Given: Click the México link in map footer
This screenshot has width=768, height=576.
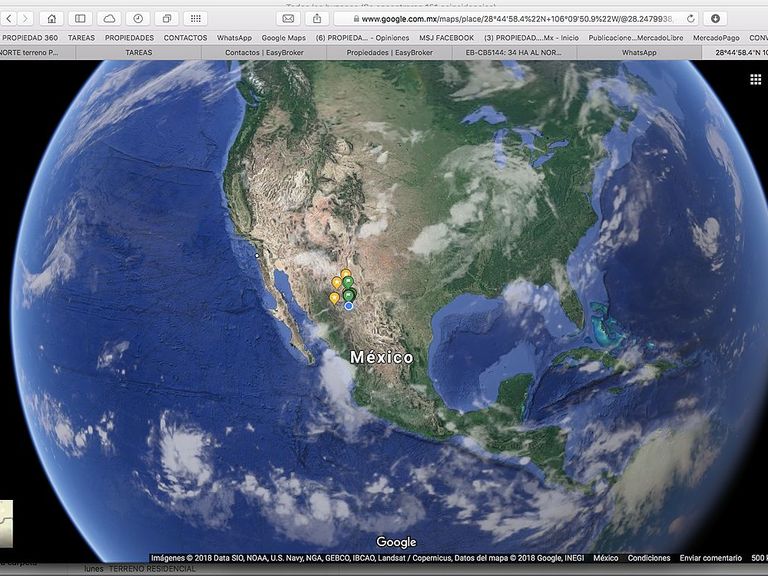Looking at the screenshot, I should tap(605, 558).
